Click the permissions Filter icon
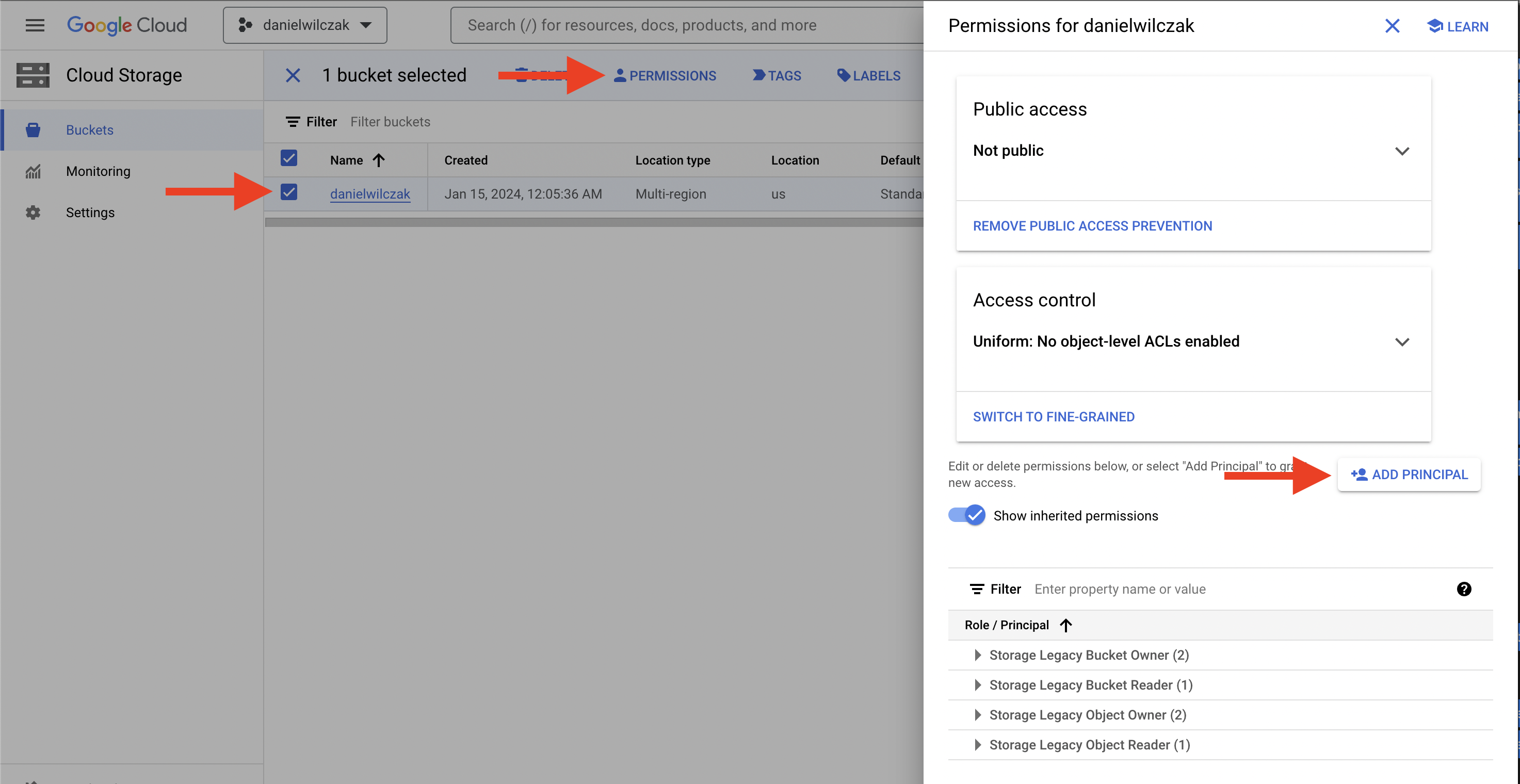 point(977,590)
